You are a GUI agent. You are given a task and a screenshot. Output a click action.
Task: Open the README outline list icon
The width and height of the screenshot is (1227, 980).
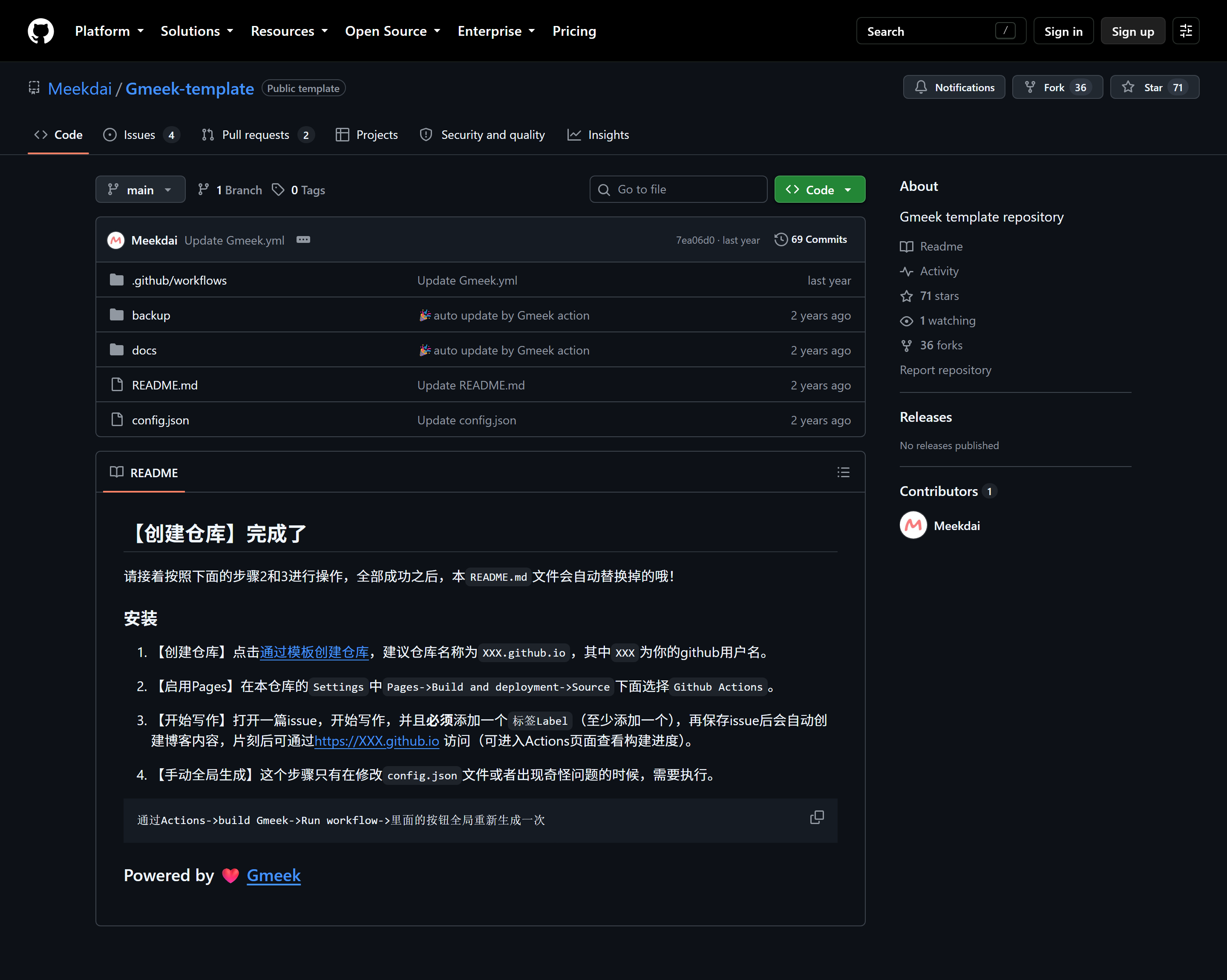(x=844, y=473)
